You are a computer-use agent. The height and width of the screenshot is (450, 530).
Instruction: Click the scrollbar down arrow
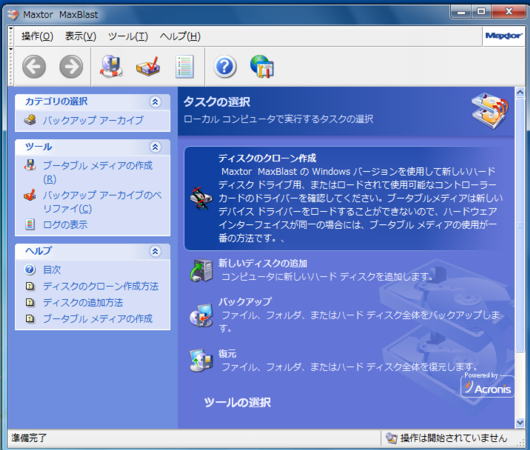pyautogui.click(x=520, y=422)
